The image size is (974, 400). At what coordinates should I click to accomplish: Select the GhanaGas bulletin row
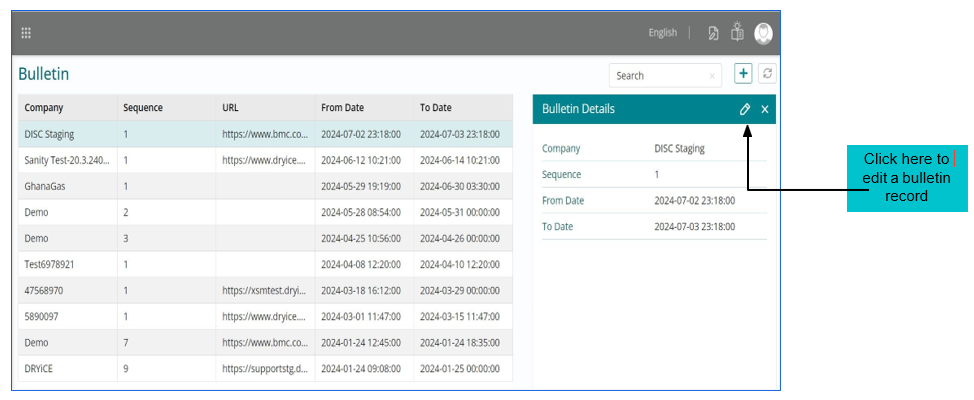(x=45, y=186)
